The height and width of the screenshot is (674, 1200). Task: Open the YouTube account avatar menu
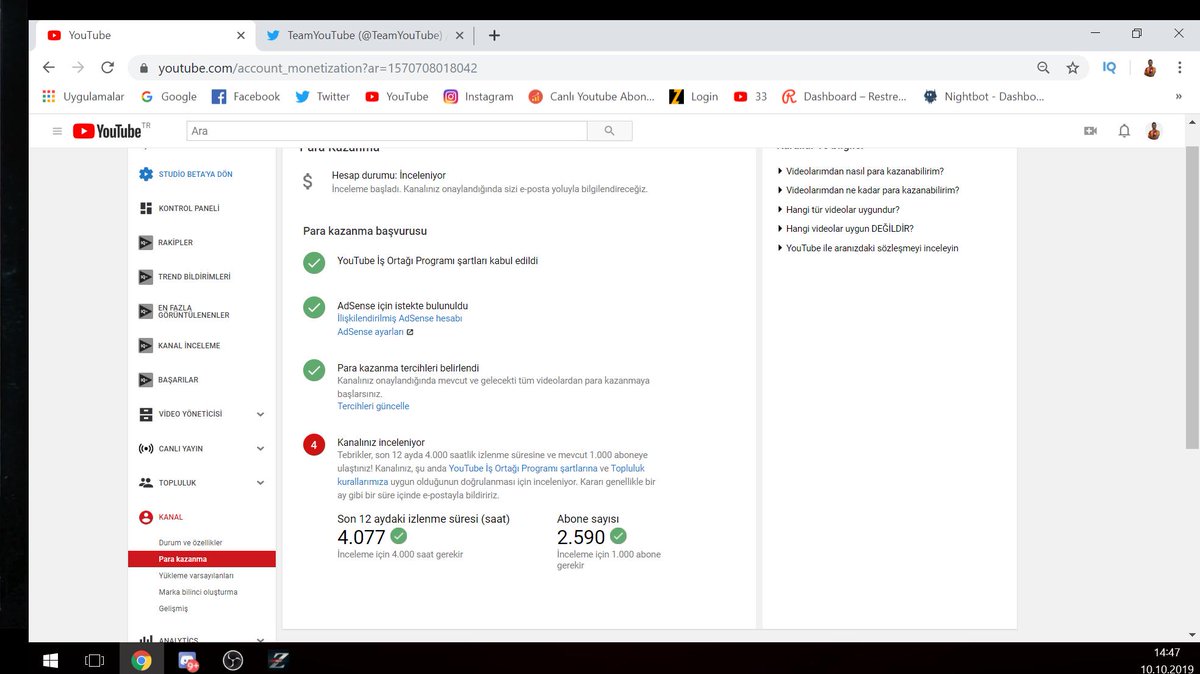1154,131
